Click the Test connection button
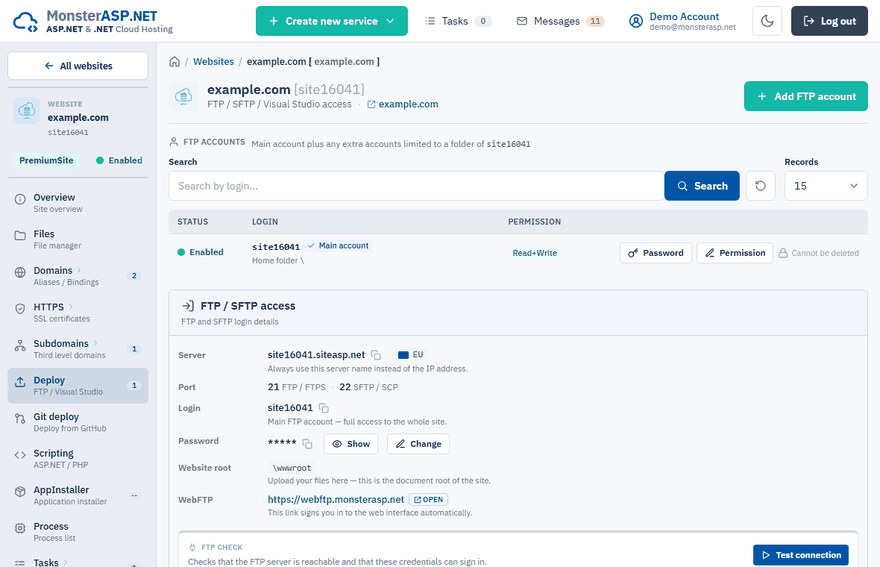 click(801, 555)
